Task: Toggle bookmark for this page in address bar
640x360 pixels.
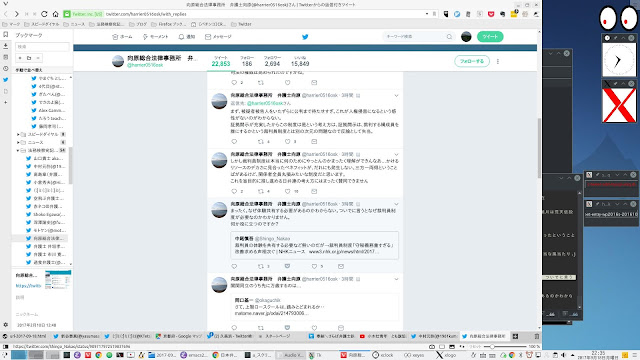Action: [434, 14]
